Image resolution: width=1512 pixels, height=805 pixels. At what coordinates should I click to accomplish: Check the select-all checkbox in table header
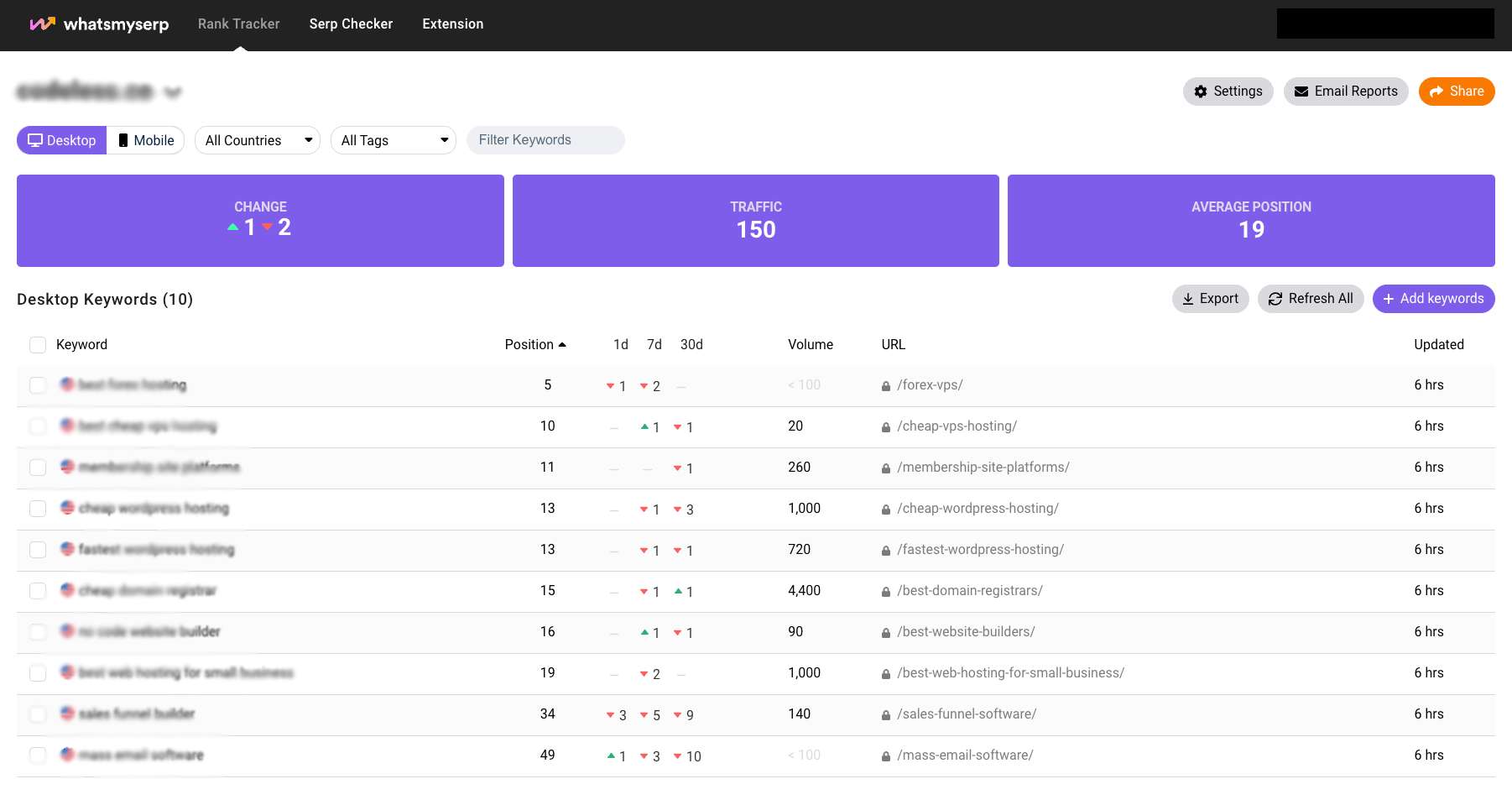click(38, 344)
